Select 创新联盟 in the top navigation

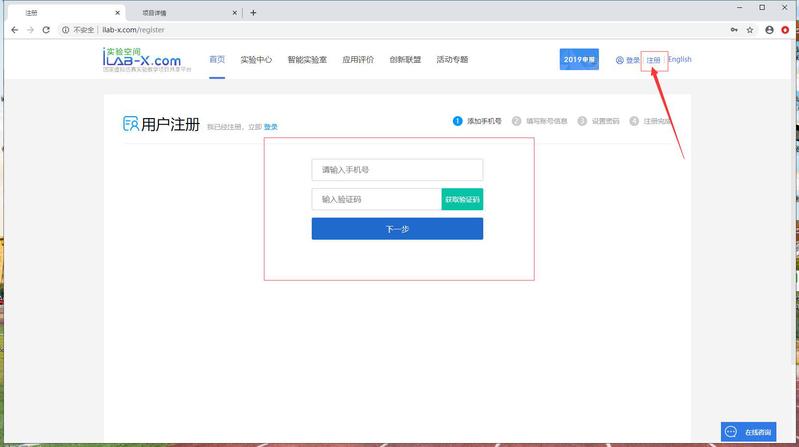(x=405, y=60)
